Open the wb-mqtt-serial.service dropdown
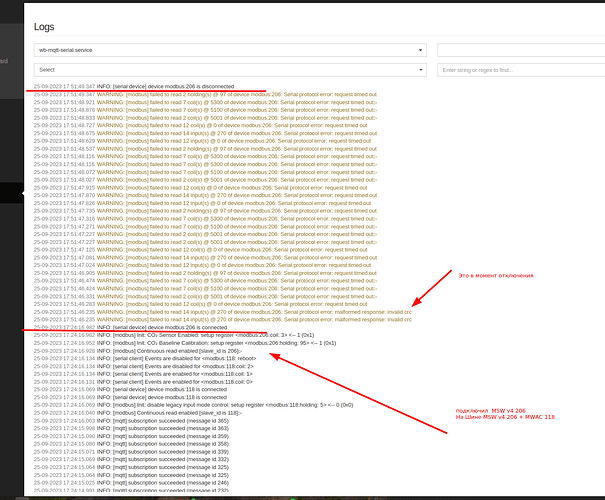605x500 pixels. point(230,50)
